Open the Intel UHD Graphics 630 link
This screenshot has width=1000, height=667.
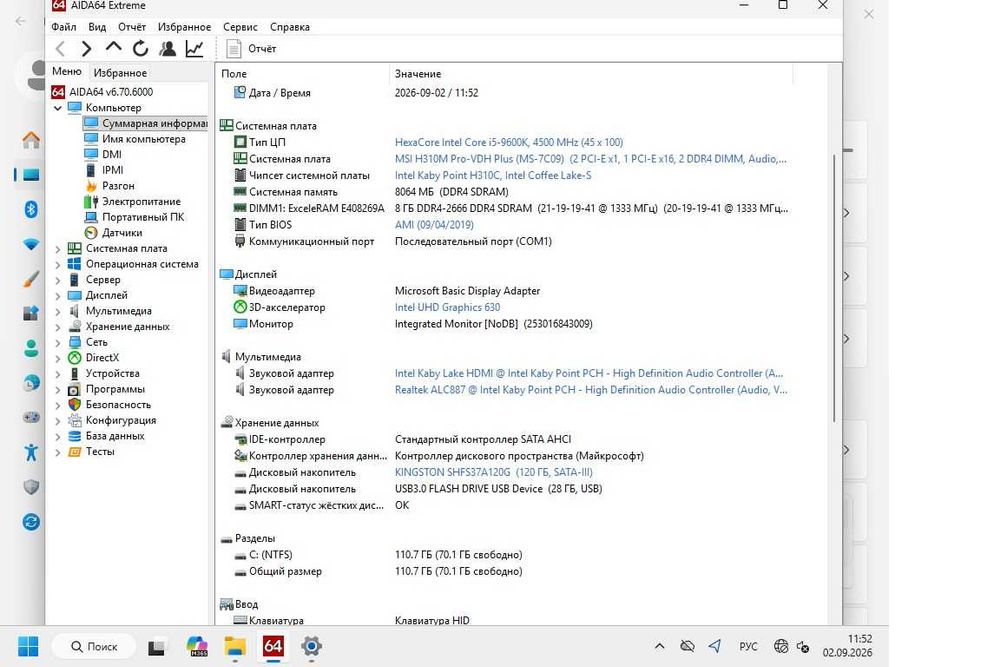click(x=447, y=307)
